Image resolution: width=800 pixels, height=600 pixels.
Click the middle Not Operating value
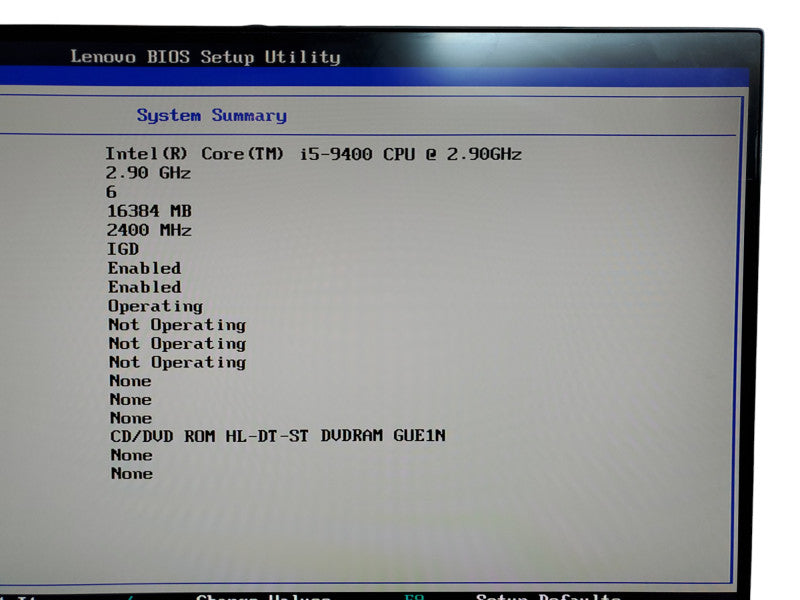pos(178,344)
